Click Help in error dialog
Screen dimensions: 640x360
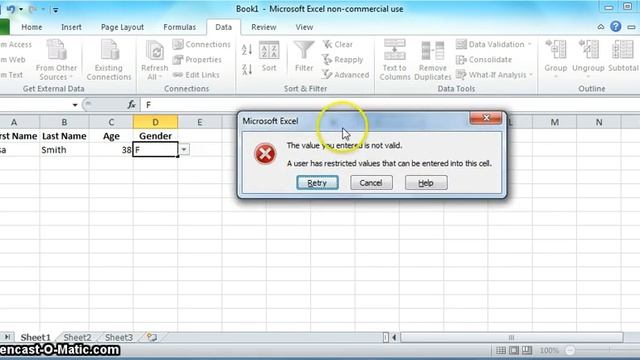click(x=426, y=183)
